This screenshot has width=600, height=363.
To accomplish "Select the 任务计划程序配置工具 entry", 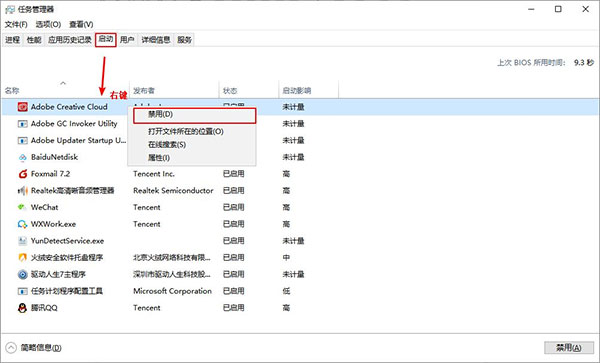I will pos(67,291).
